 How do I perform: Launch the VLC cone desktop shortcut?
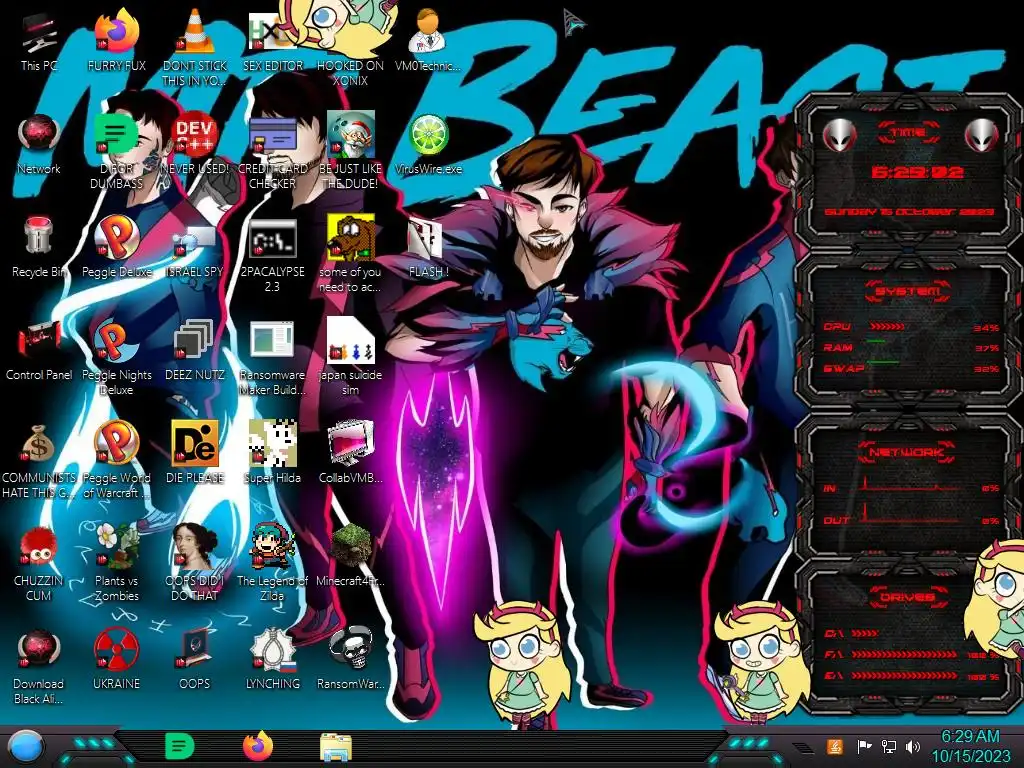195,47
